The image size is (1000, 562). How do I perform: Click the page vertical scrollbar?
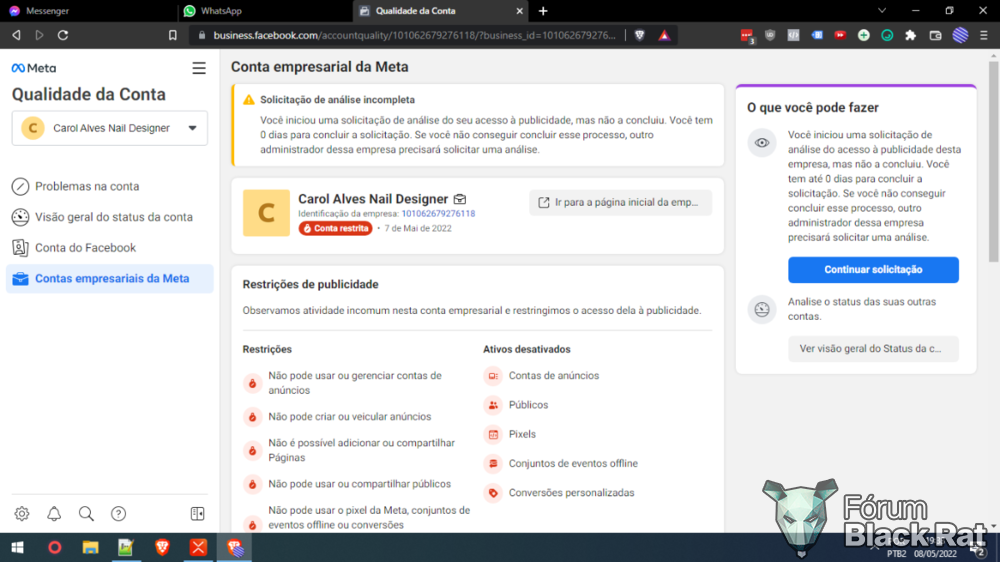coord(994,159)
